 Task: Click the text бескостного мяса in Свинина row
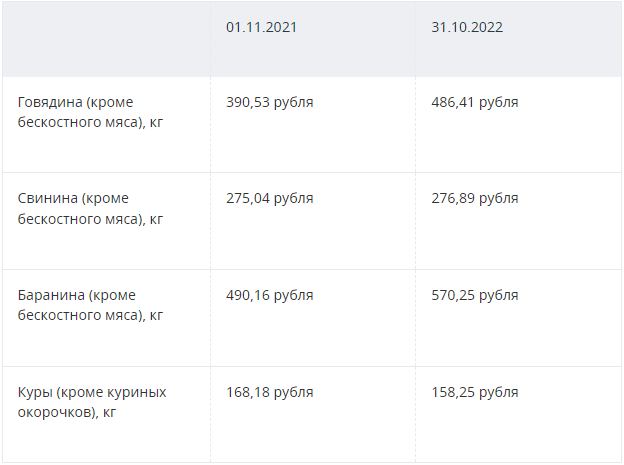(x=78, y=219)
